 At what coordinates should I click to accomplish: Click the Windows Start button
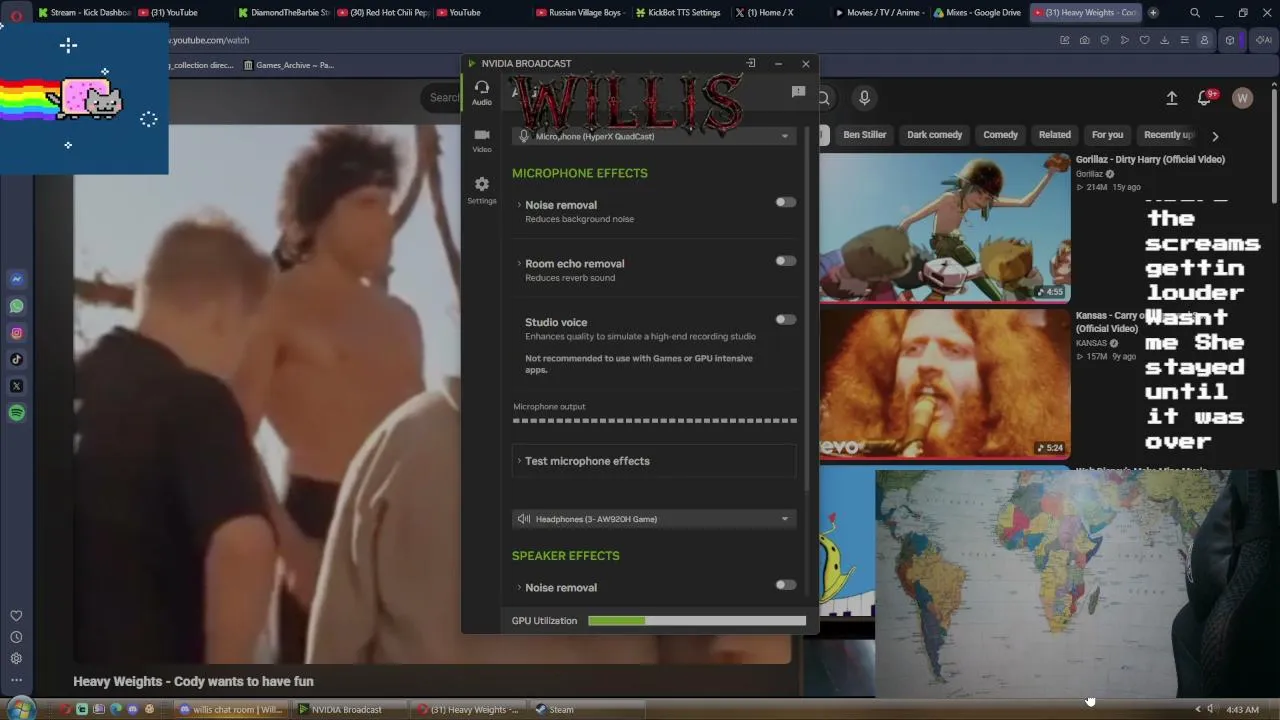(20, 709)
